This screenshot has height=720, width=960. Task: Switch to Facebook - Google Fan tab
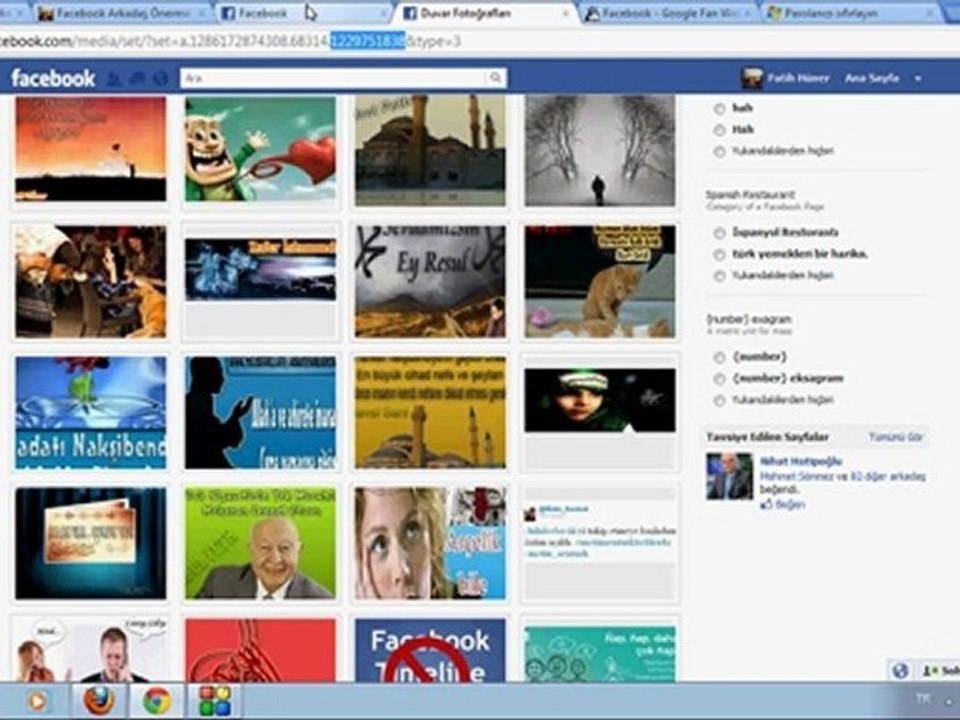pyautogui.click(x=669, y=13)
